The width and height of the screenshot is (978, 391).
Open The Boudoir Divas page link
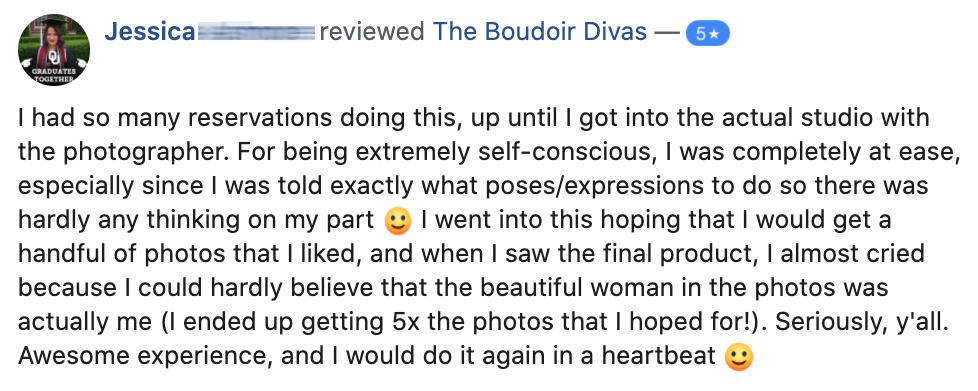click(540, 31)
